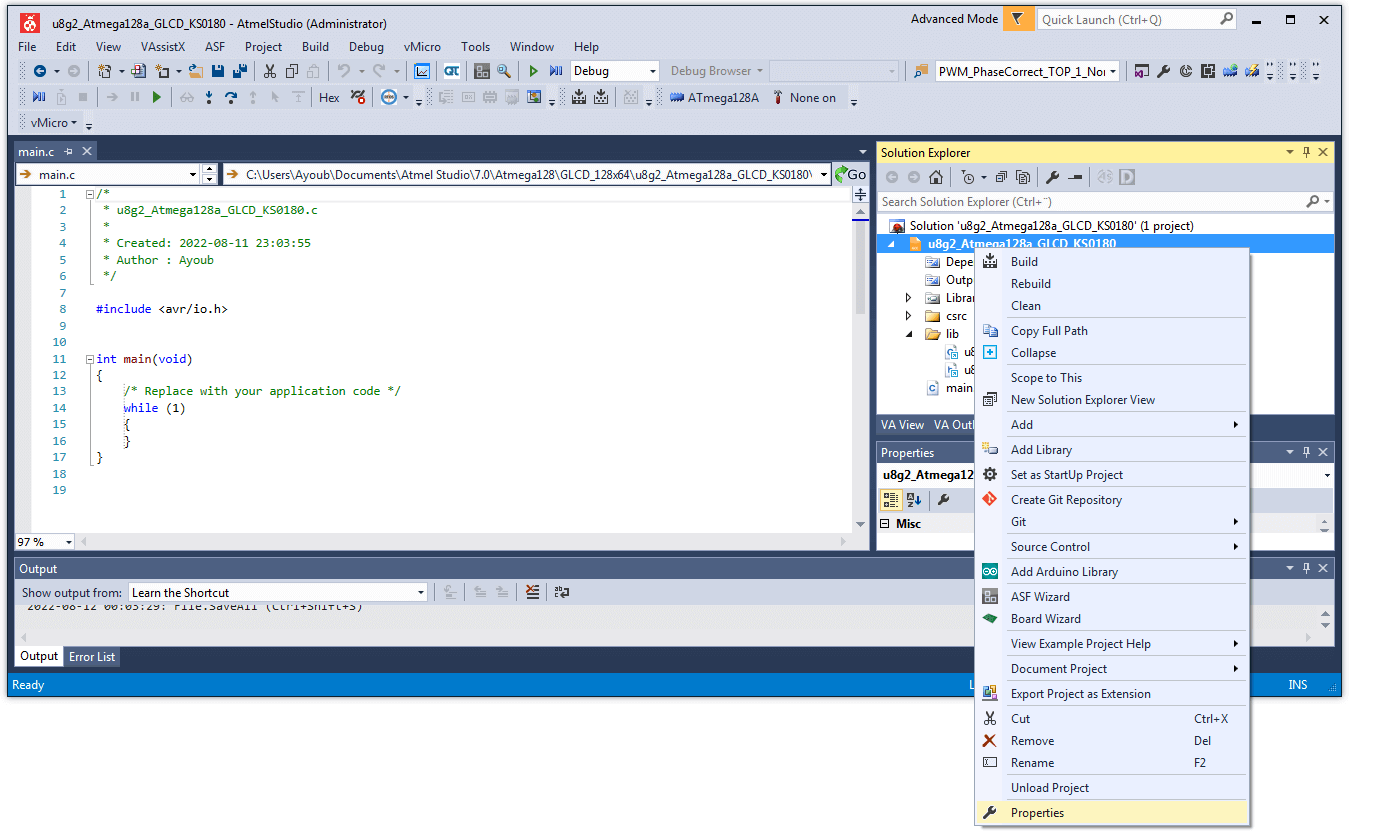Image resolution: width=1375 pixels, height=831 pixels.
Task: Choose Add Arduino Library menu item
Action: click(x=1112, y=572)
